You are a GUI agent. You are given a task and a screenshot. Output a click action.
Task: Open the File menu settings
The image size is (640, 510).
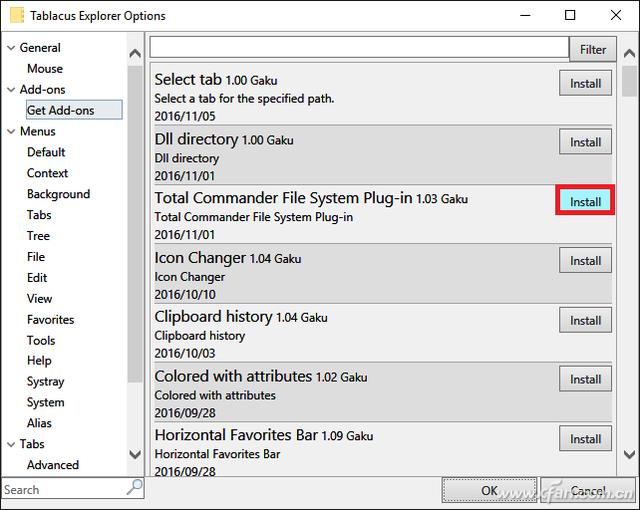36,257
